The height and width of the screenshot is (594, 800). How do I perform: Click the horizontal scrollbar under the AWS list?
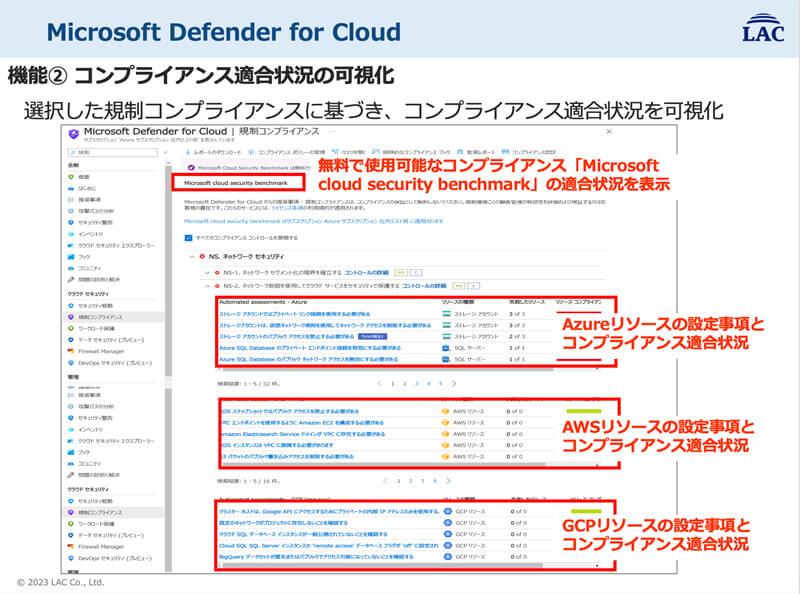(384, 464)
